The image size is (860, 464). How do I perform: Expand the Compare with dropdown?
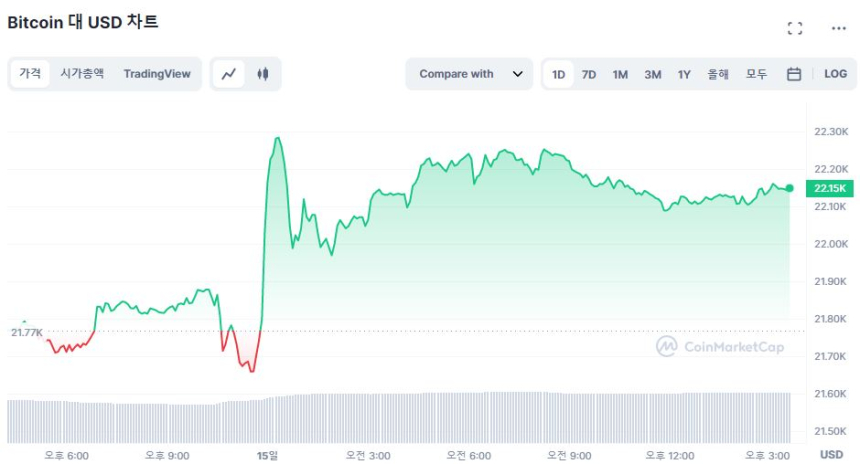click(x=469, y=74)
